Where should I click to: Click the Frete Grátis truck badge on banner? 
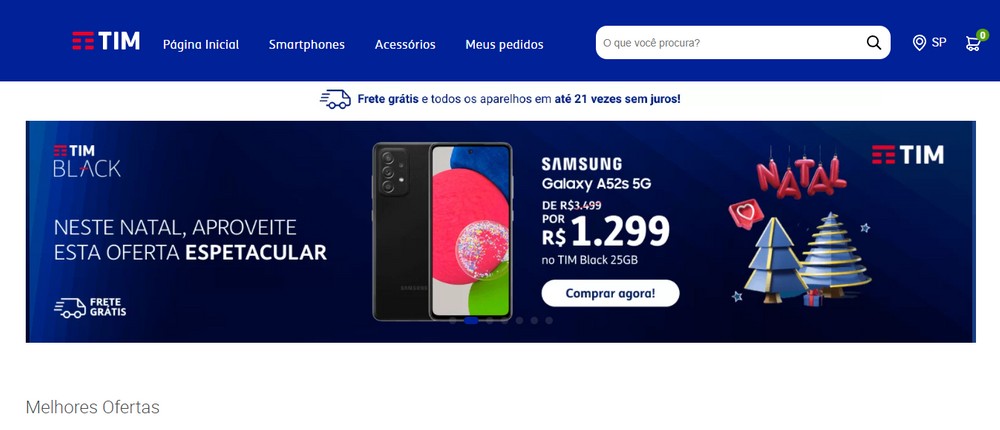tap(90, 308)
